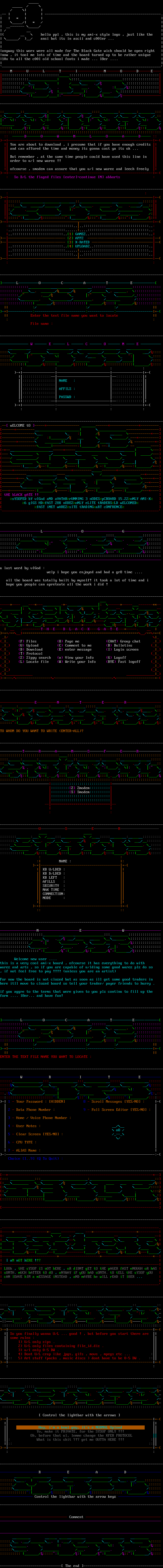
Task: Click the Data Phone Number field
Action: [33, 1109]
